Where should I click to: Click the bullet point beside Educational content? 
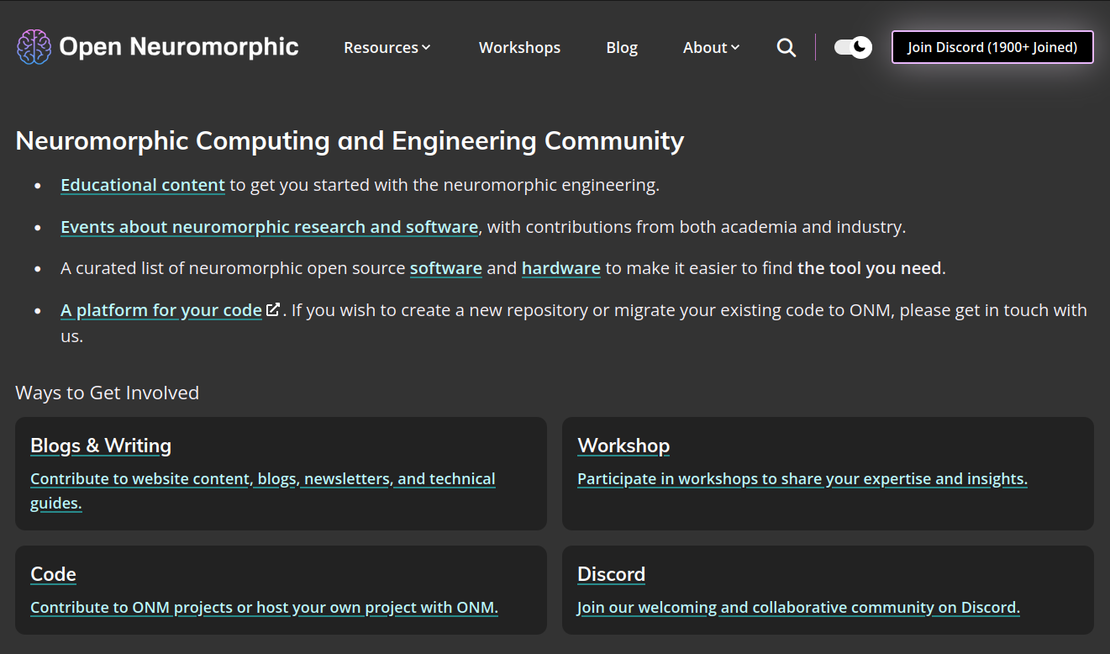[36, 185]
